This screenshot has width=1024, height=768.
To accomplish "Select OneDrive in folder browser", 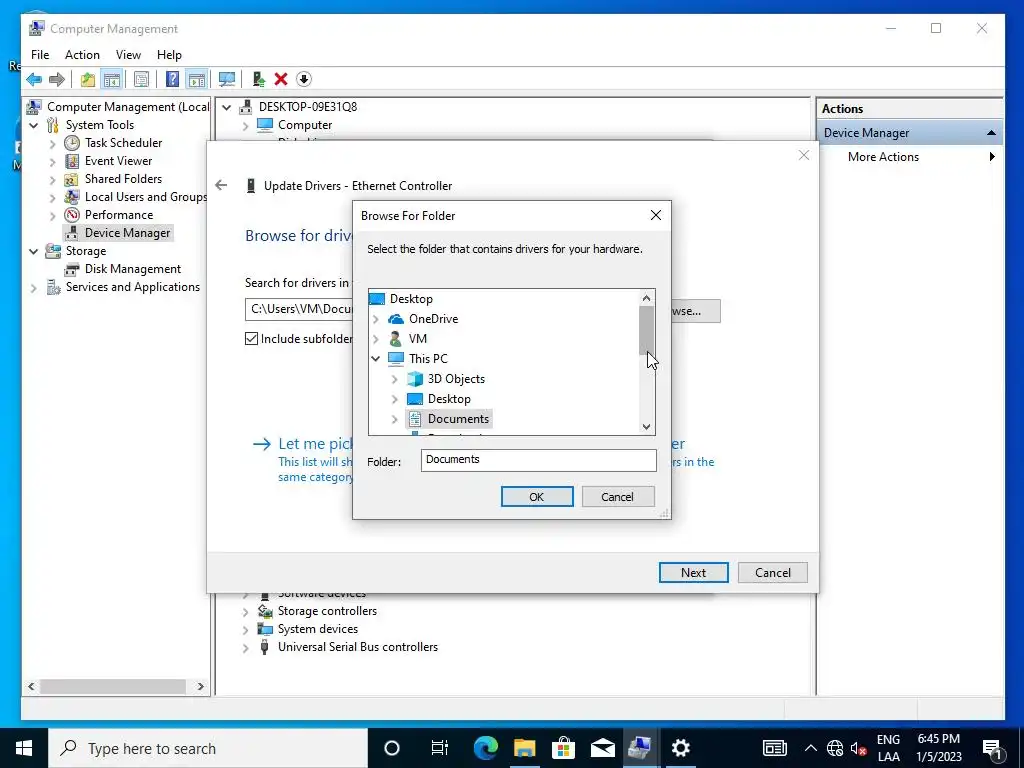I will [433, 319].
